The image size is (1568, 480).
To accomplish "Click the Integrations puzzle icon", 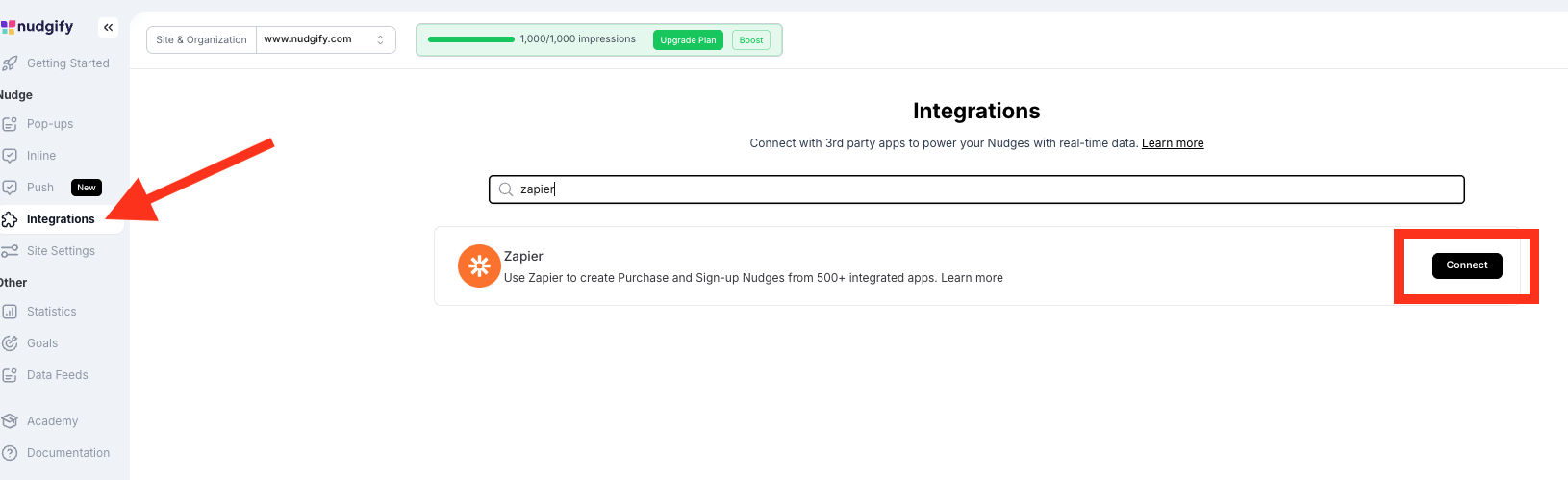I will (x=10, y=219).
